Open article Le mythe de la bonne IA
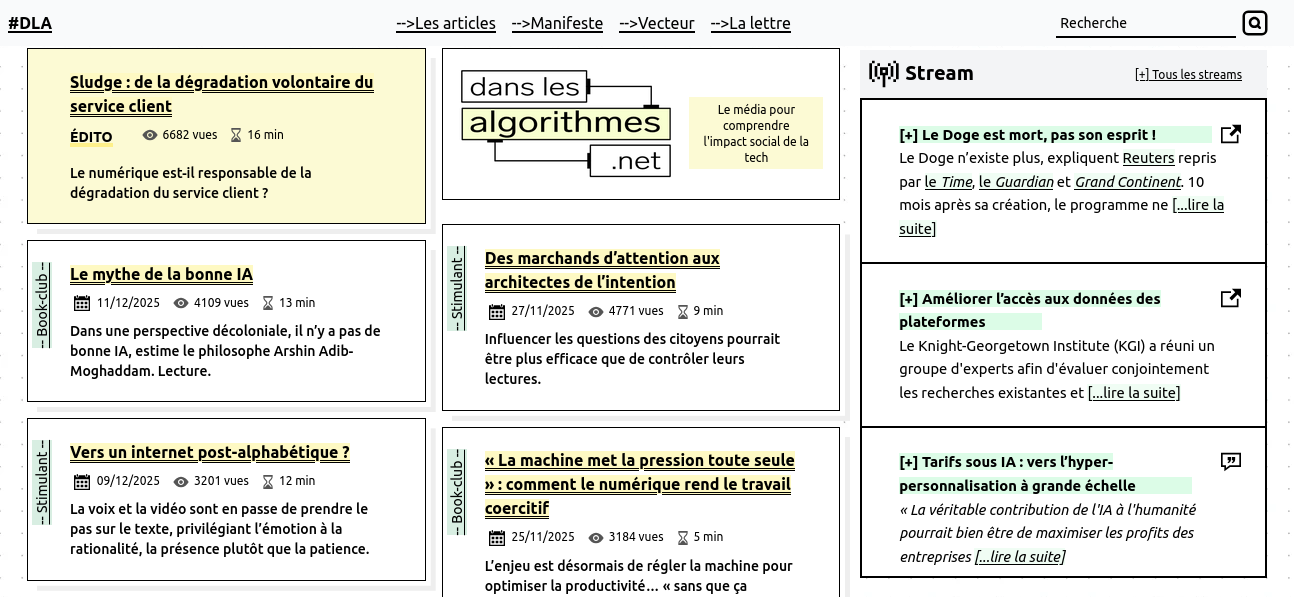Screen dimensions: 1294x597 tap(161, 274)
